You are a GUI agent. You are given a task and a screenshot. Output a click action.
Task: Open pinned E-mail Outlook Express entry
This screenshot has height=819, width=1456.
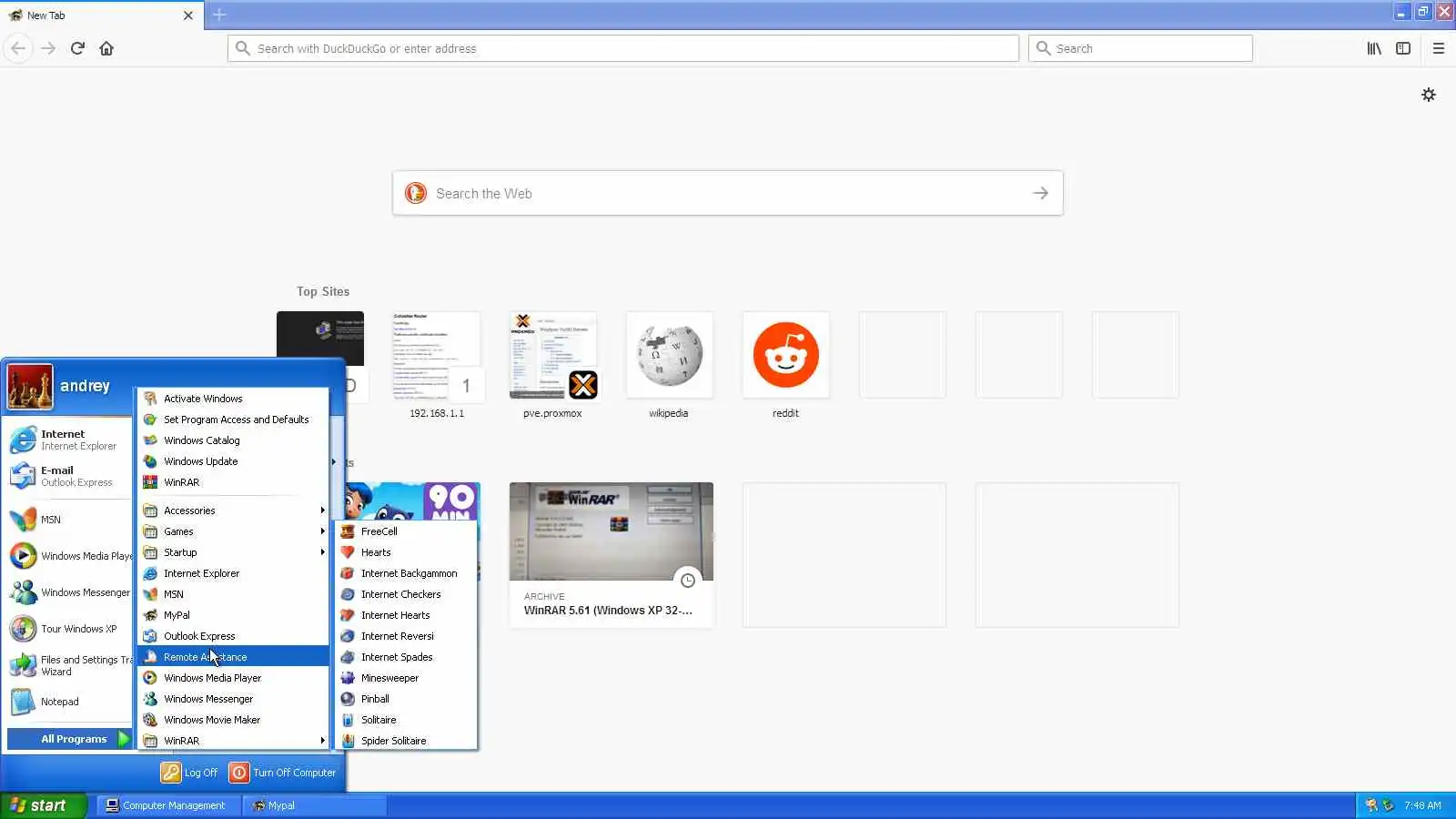(69, 476)
